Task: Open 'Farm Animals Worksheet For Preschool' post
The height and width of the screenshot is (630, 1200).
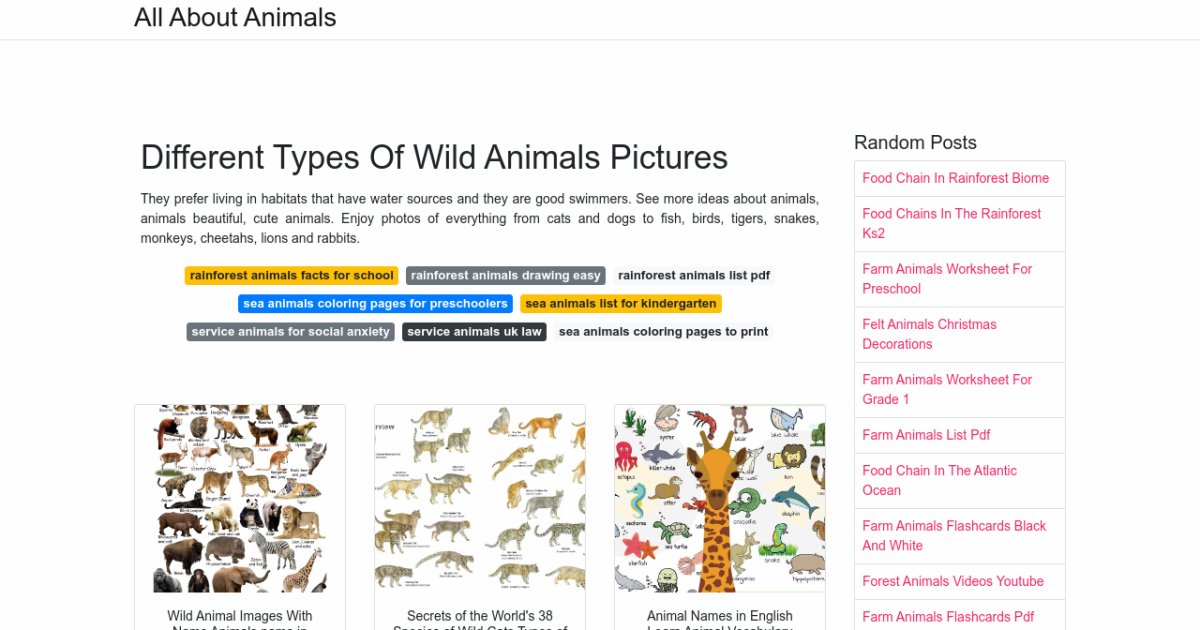Action: click(x=947, y=279)
